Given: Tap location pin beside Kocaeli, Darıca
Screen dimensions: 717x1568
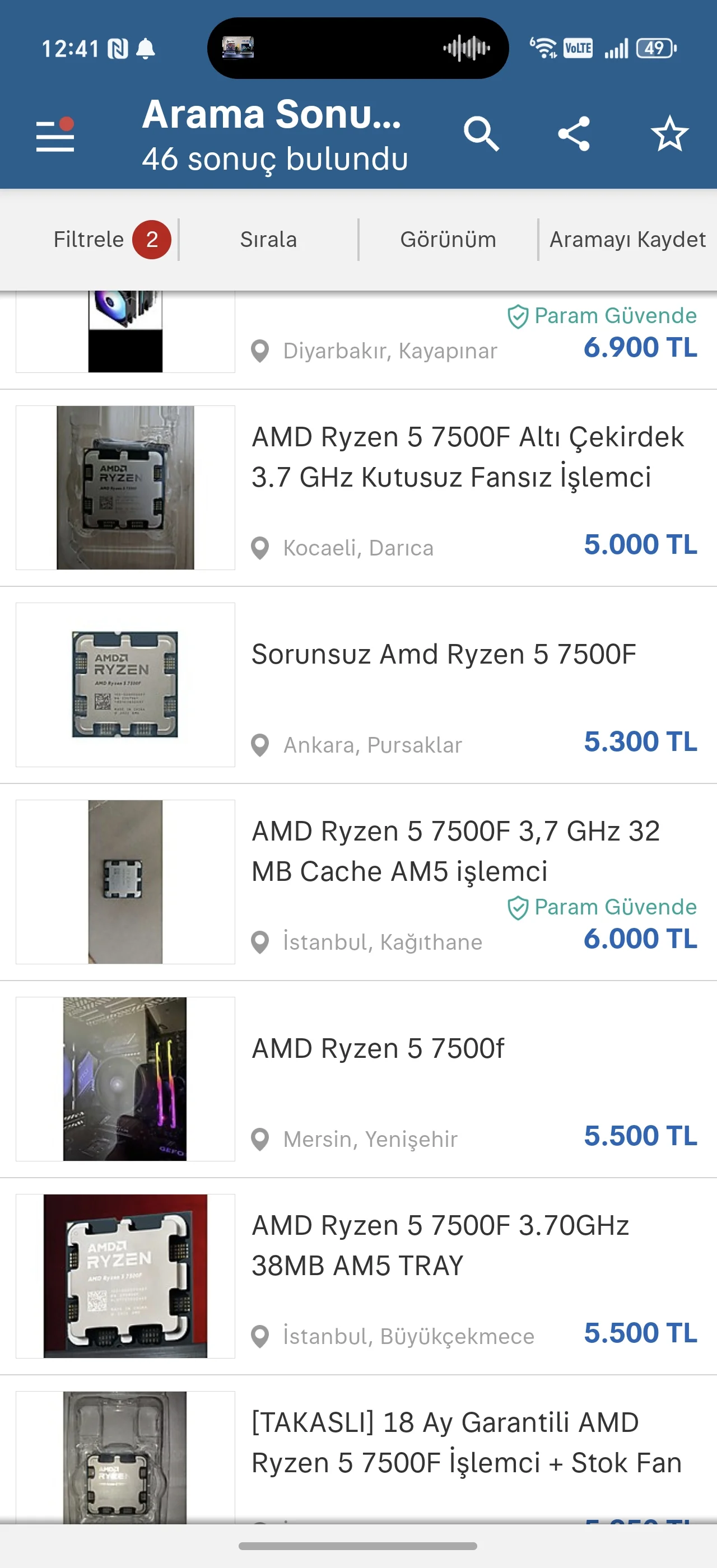Looking at the screenshot, I should [260, 548].
